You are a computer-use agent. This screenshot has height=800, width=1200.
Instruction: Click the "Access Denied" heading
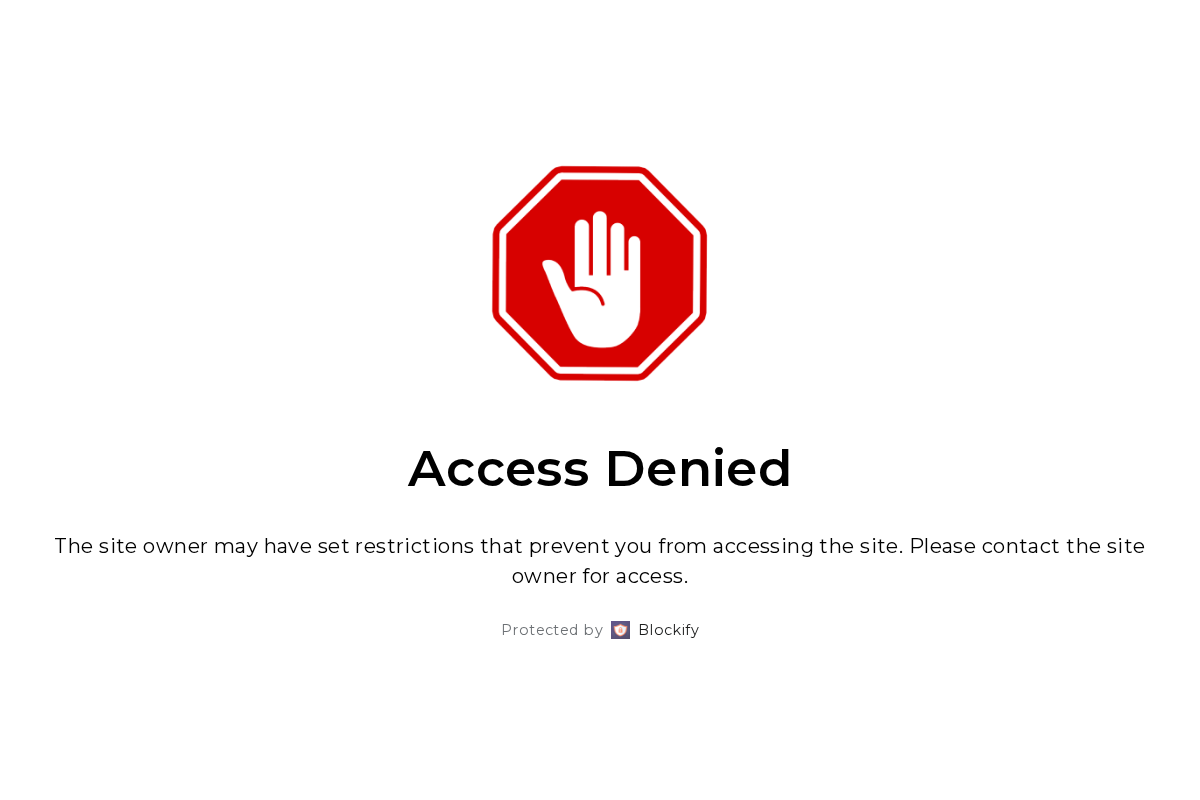[x=600, y=468]
